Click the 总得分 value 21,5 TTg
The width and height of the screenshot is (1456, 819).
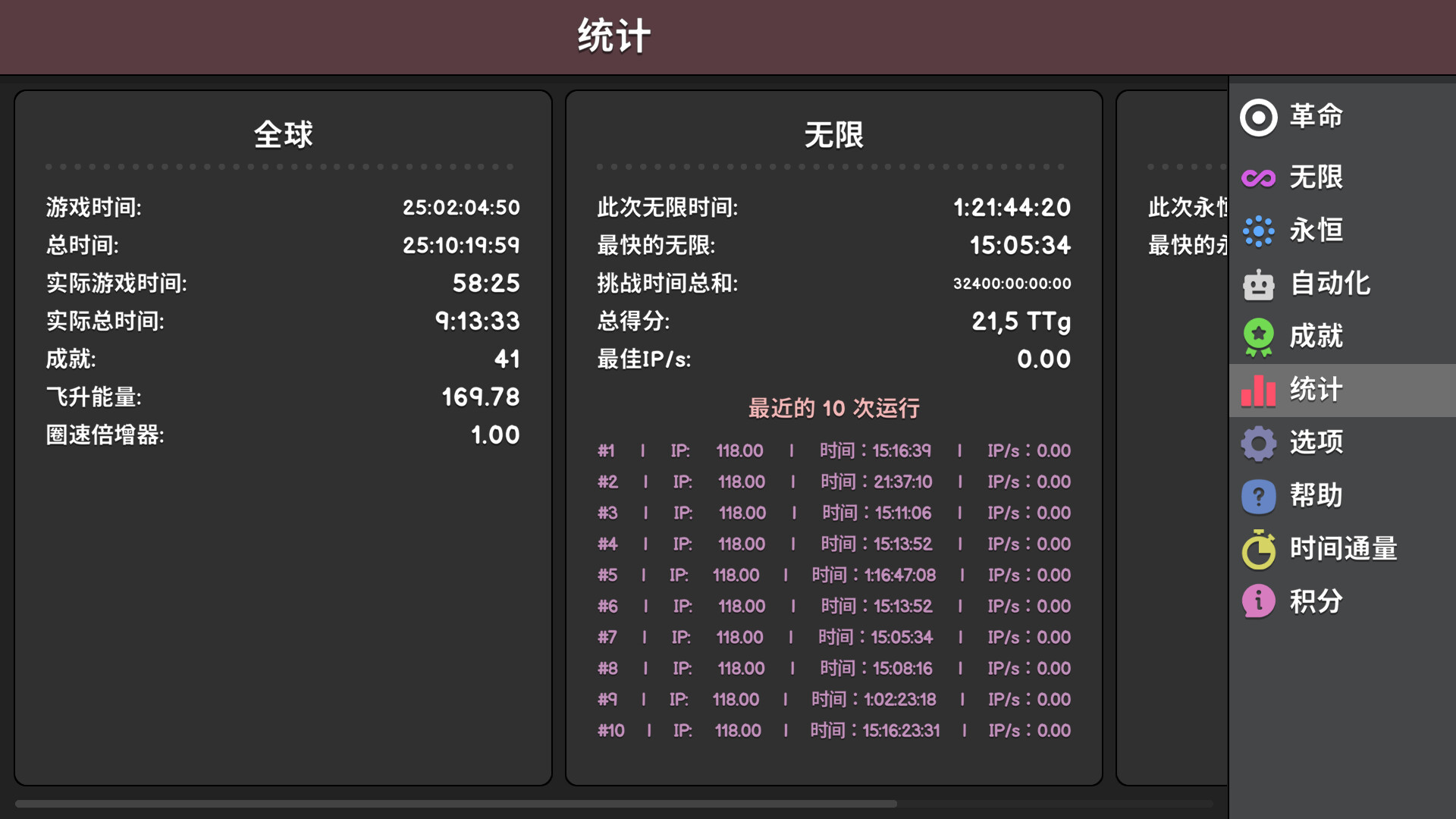click(1021, 322)
